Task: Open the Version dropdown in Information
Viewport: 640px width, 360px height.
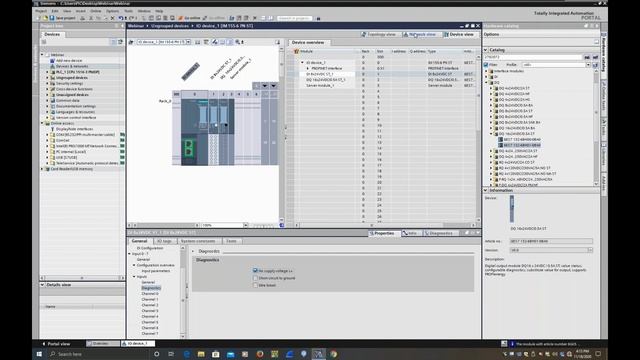Action: point(590,250)
